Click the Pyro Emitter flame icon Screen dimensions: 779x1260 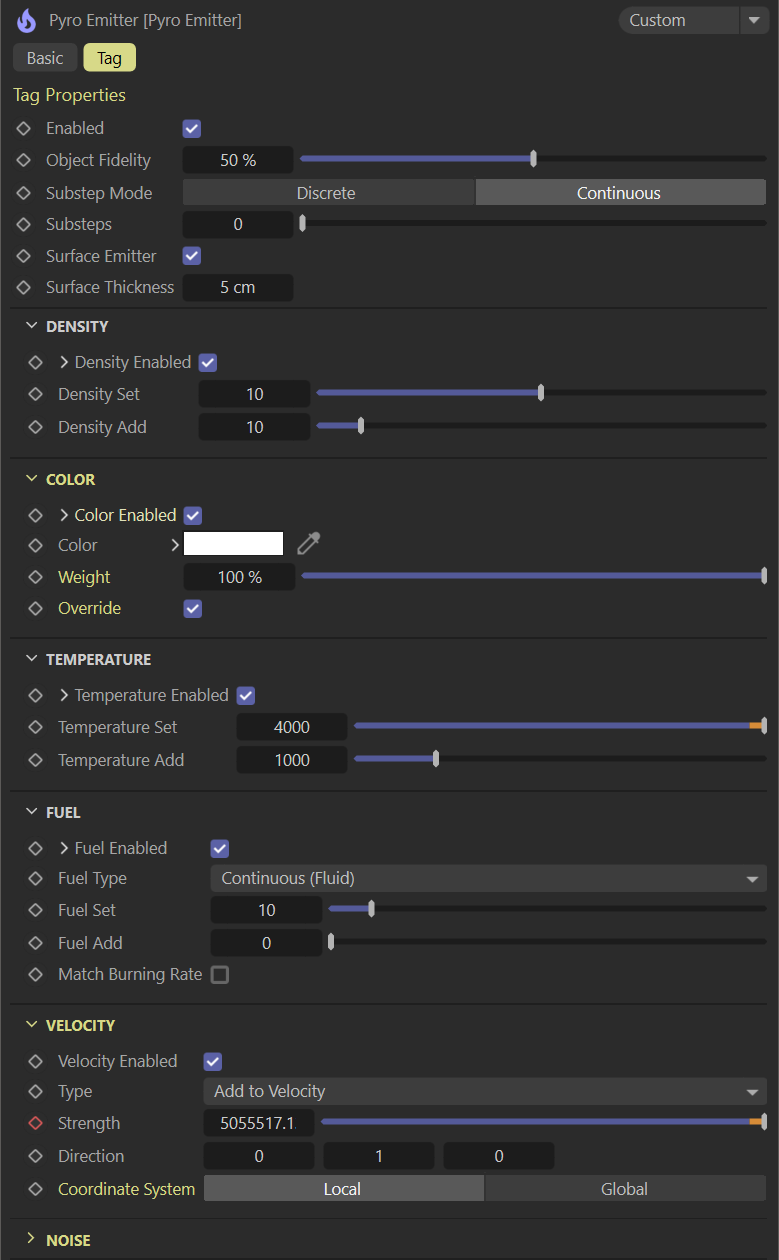(x=26, y=20)
